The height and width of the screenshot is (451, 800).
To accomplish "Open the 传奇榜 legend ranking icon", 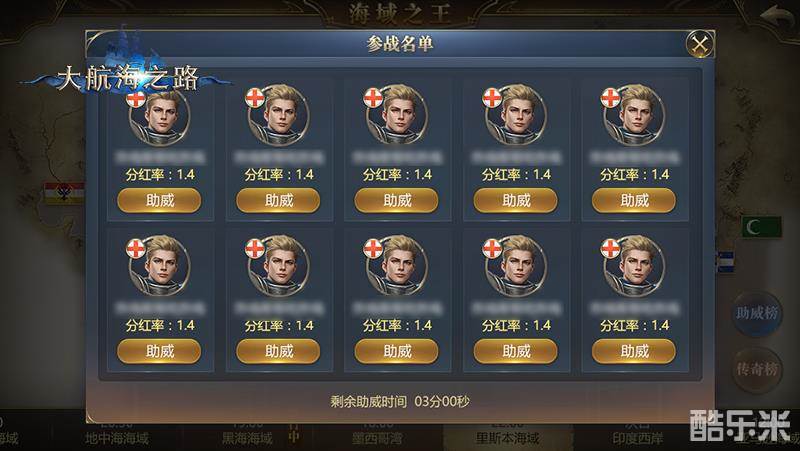I will click(x=757, y=369).
